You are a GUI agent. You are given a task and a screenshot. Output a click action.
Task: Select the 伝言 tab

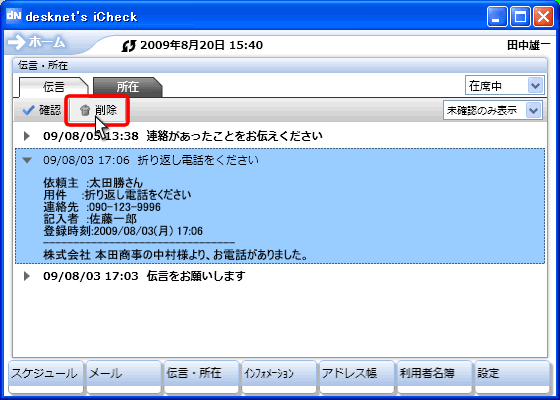pos(54,87)
